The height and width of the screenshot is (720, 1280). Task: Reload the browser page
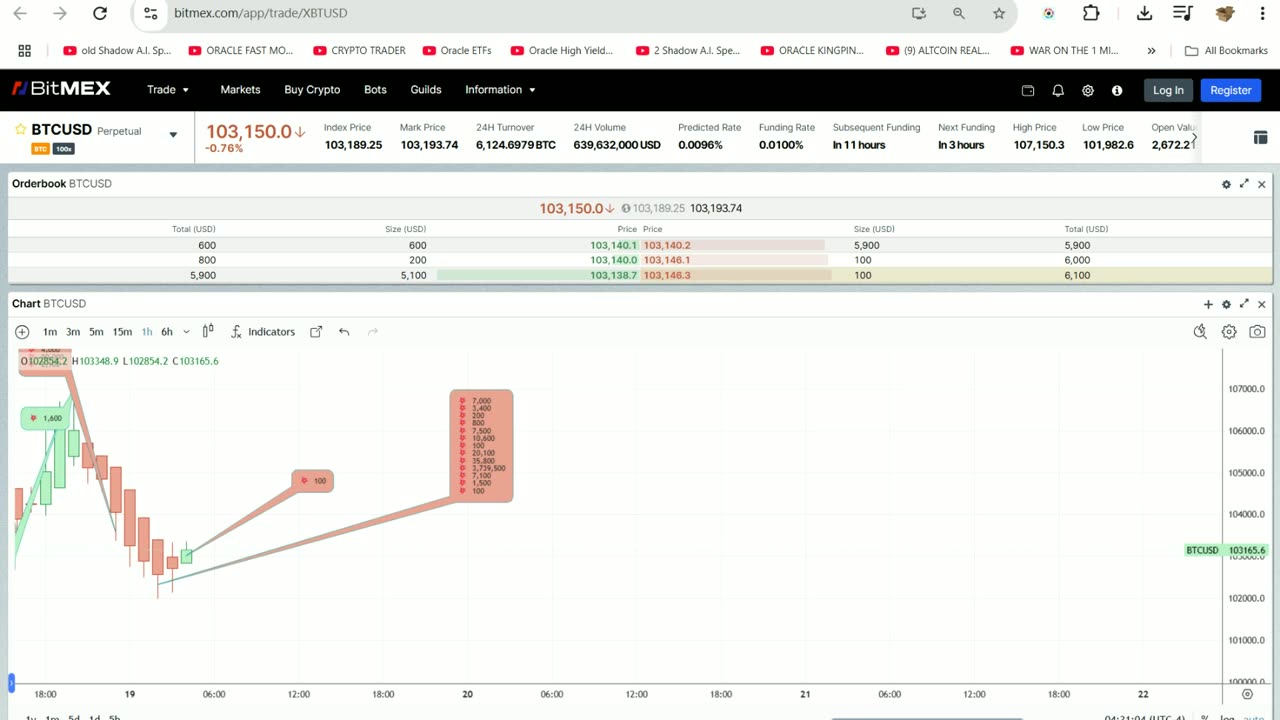pos(99,13)
